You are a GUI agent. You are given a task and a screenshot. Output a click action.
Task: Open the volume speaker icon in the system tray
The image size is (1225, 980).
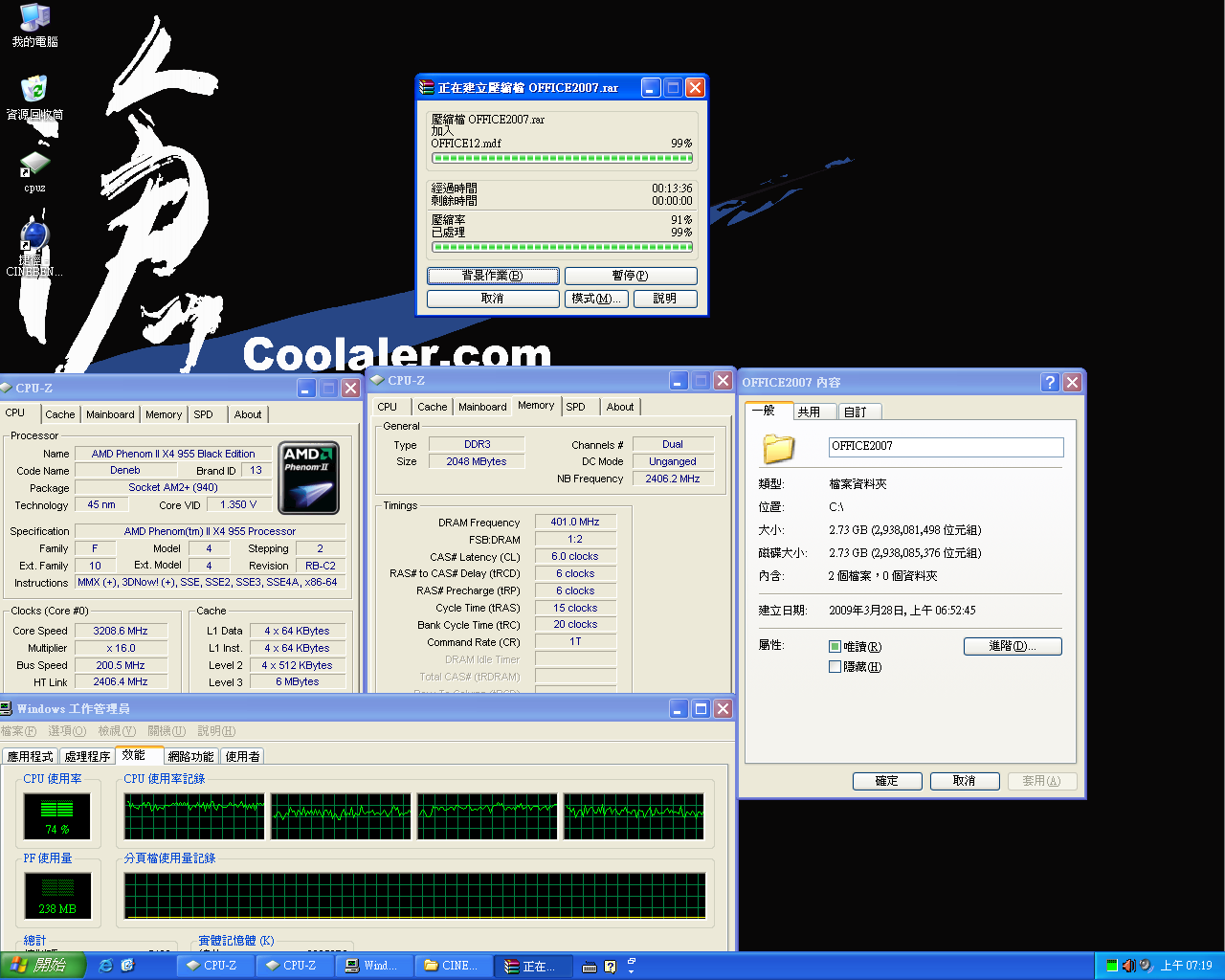pyautogui.click(x=1128, y=966)
